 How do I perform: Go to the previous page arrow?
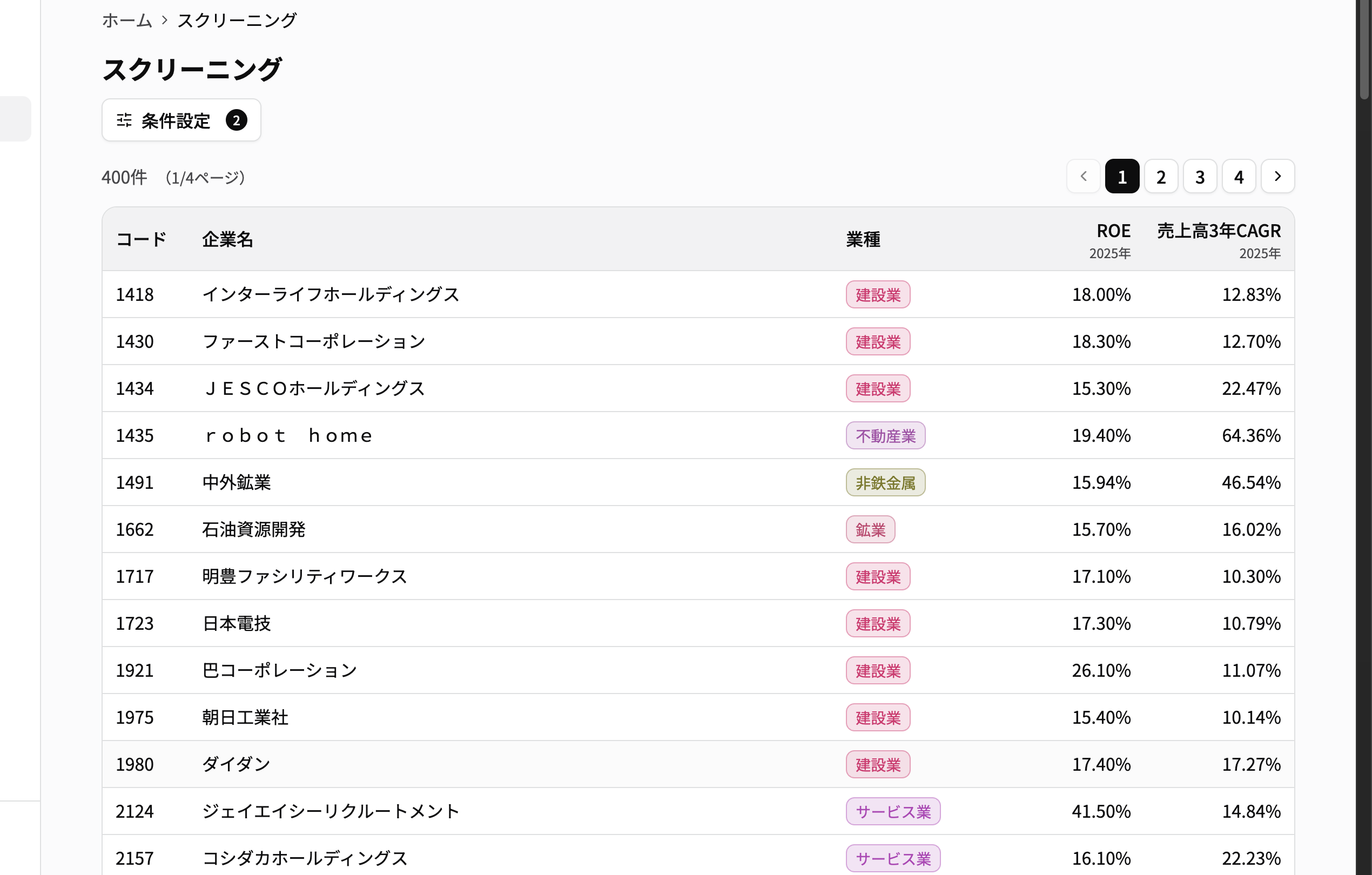[1083, 177]
